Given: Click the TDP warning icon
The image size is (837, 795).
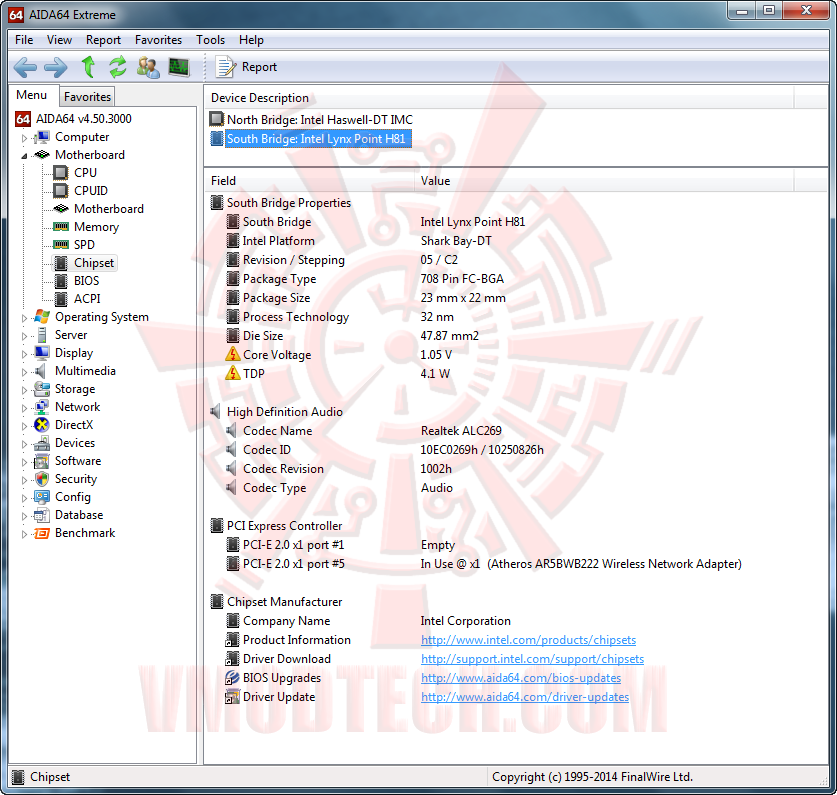Looking at the screenshot, I should [x=232, y=373].
